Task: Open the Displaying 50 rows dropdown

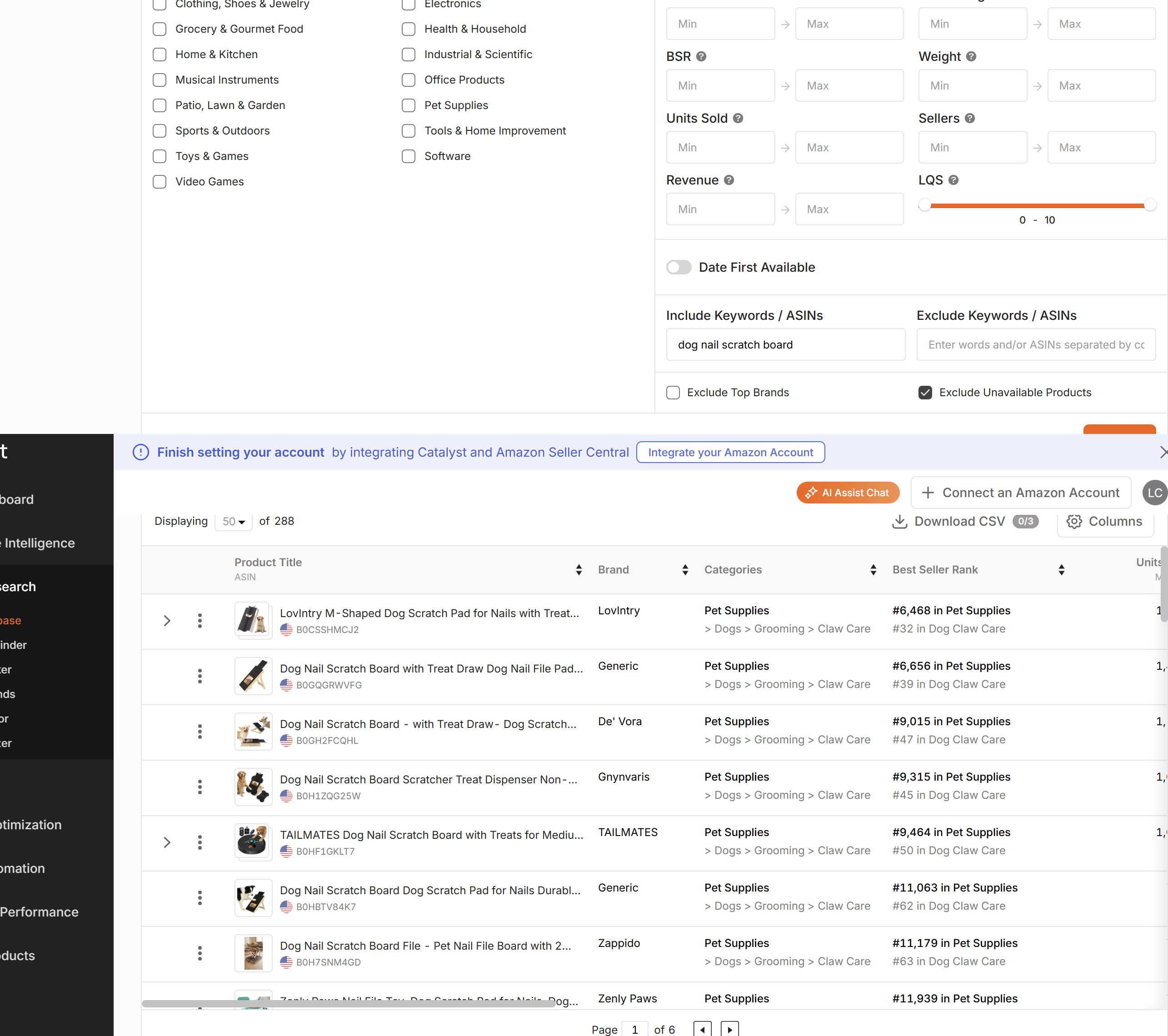Action: click(x=234, y=521)
